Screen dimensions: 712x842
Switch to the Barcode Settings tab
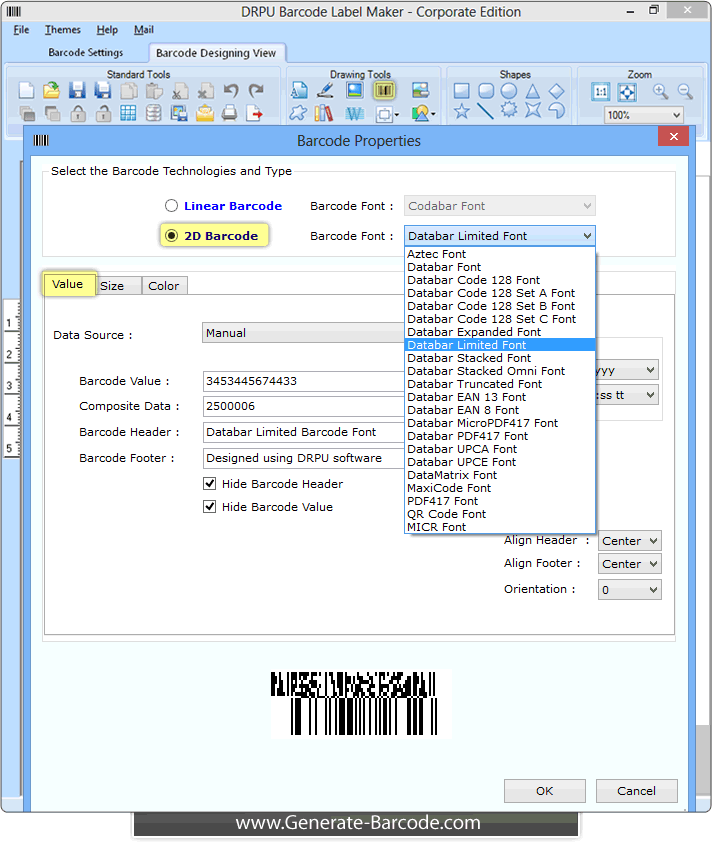pos(86,52)
